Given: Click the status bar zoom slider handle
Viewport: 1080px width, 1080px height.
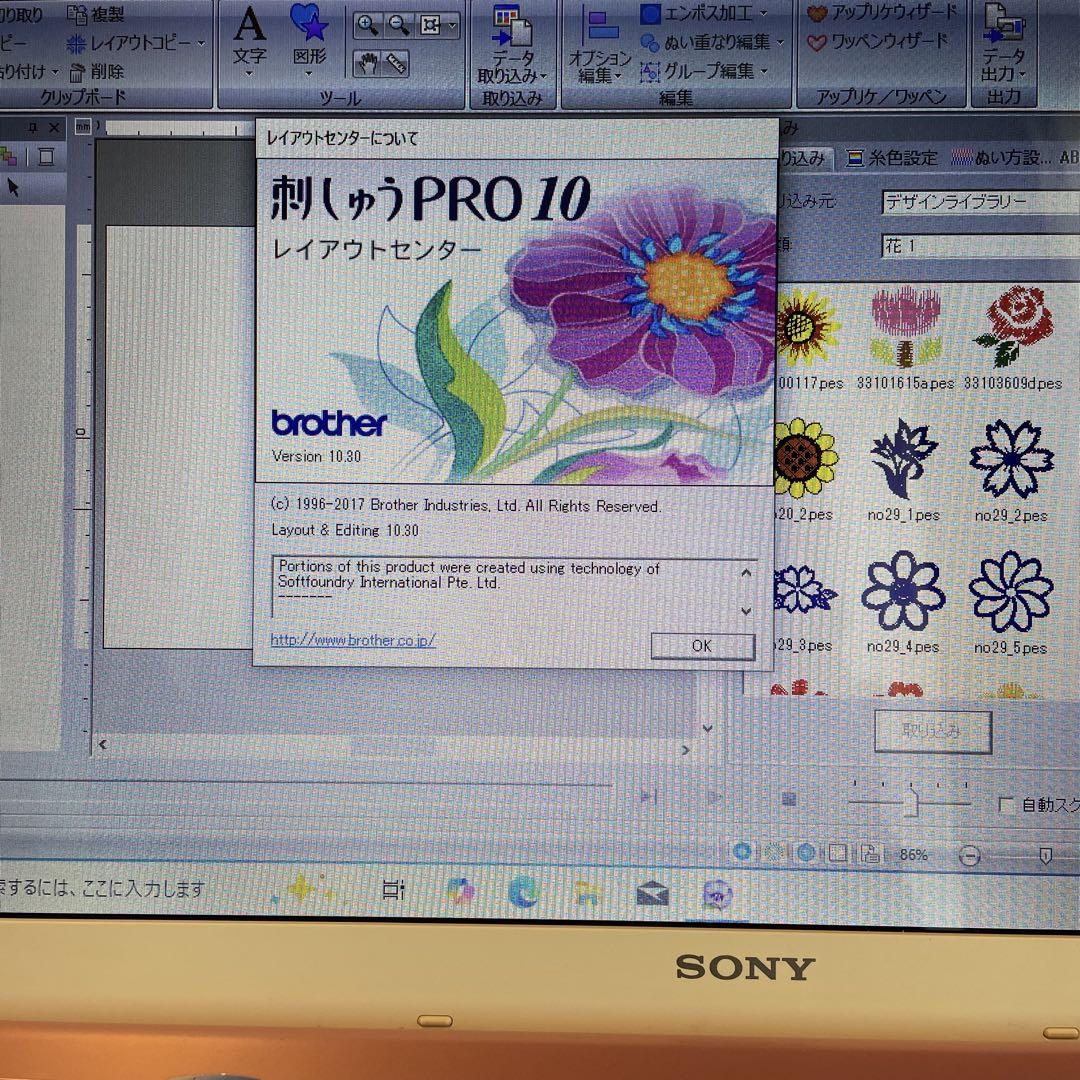Looking at the screenshot, I should (1045, 856).
